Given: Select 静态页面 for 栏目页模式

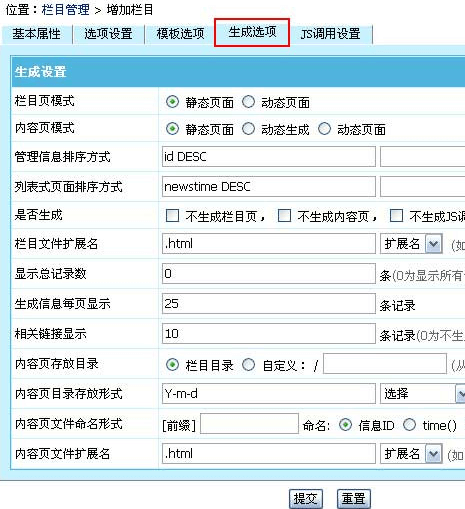Looking at the screenshot, I should [x=172, y=102].
